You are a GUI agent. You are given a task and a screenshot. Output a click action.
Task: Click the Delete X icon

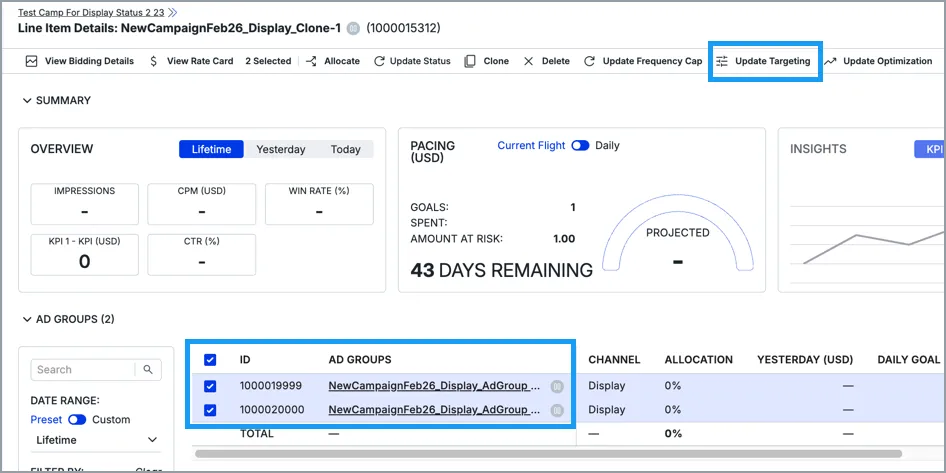point(529,61)
